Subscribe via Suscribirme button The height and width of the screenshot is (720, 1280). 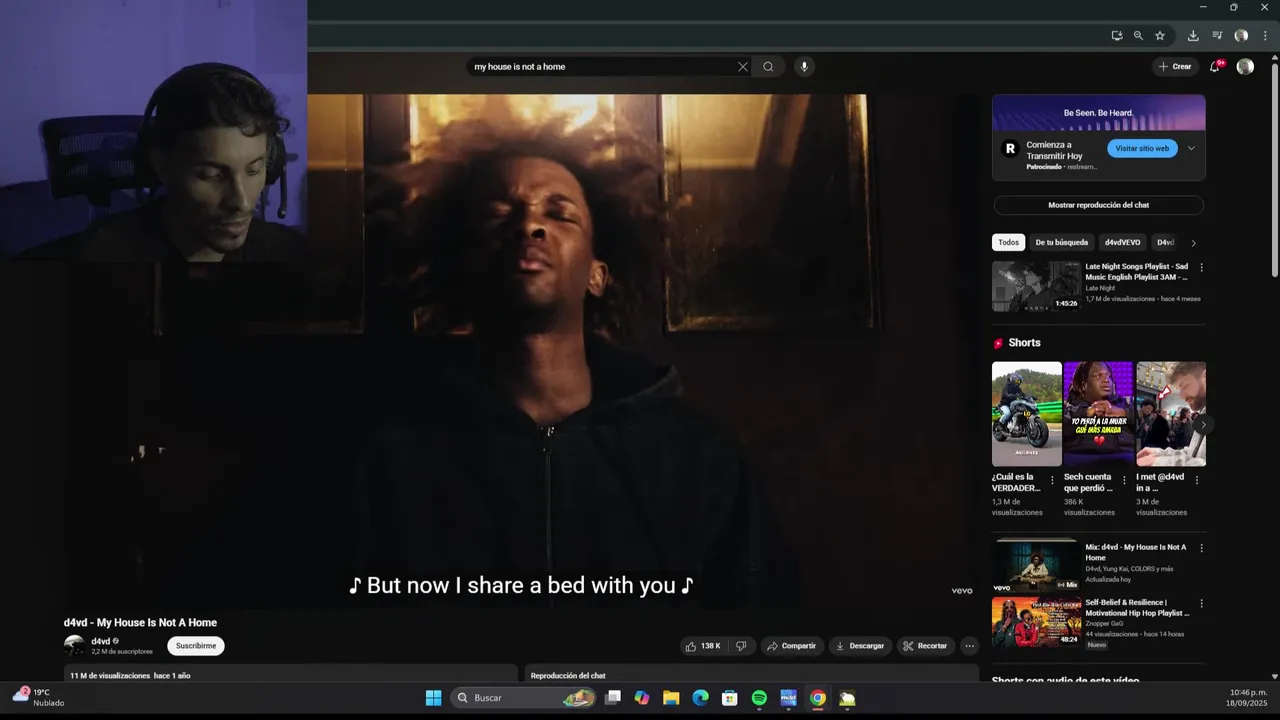click(x=196, y=646)
